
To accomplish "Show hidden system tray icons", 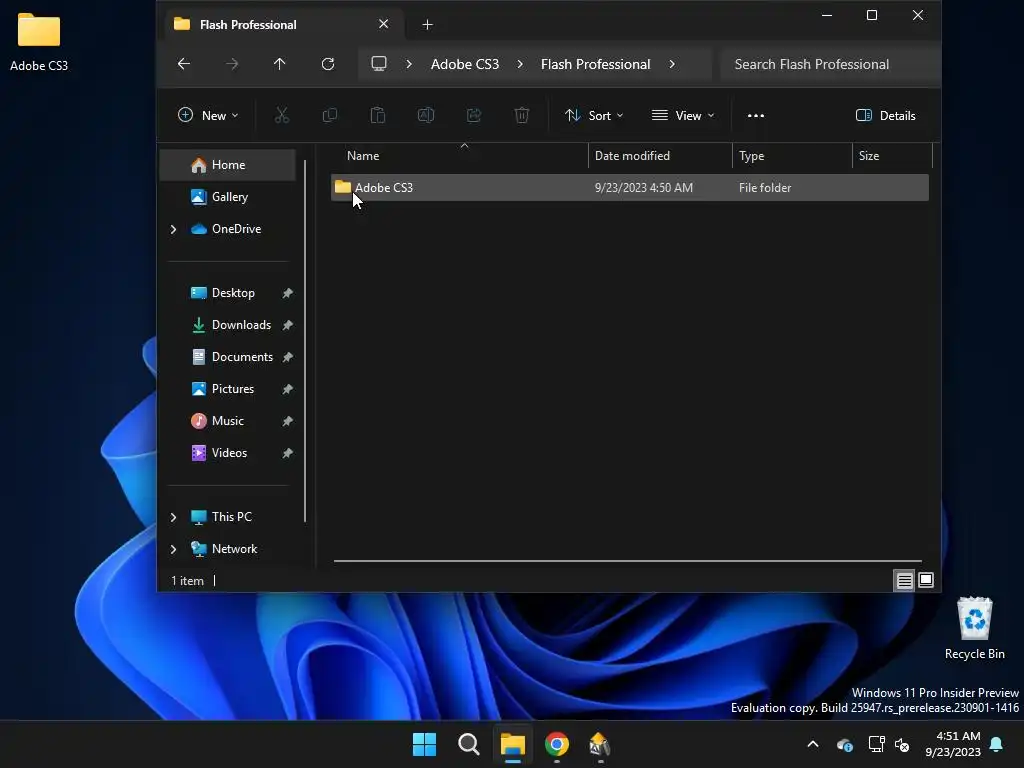I will tap(813, 744).
